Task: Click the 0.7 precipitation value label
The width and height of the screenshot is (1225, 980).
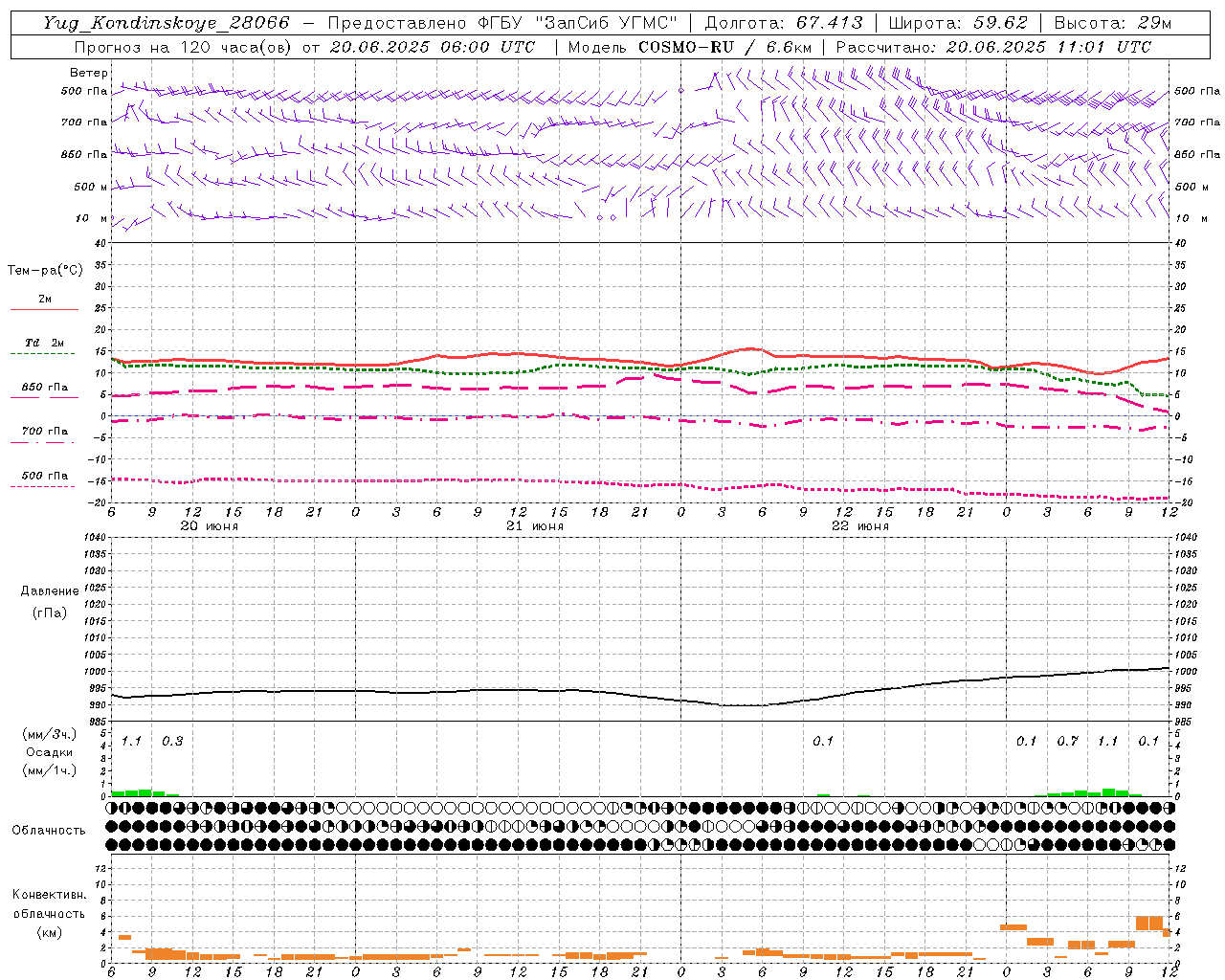Action: click(1067, 741)
